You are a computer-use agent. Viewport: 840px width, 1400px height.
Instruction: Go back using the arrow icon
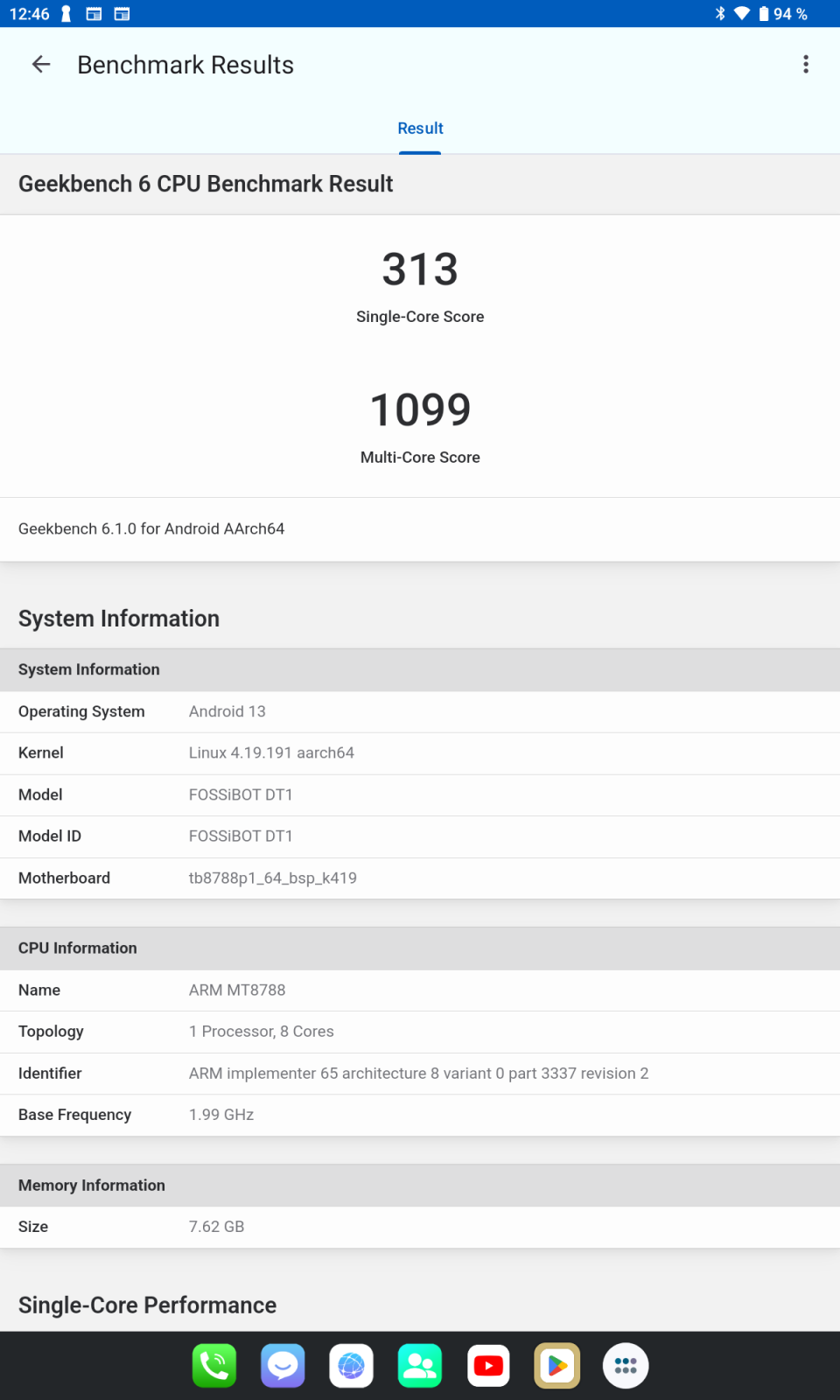coord(41,64)
